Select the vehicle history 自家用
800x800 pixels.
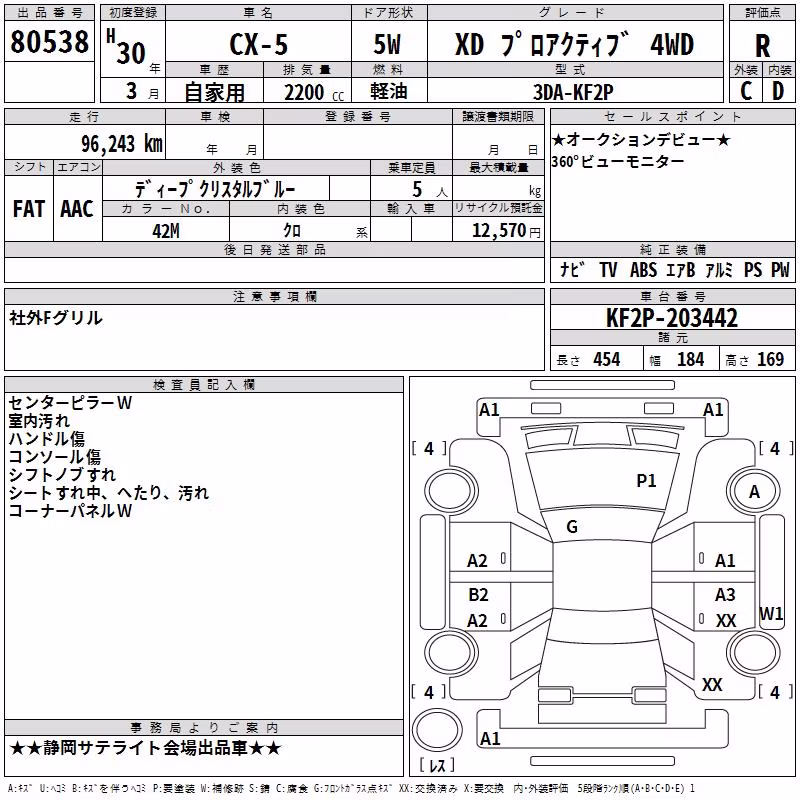(x=214, y=92)
